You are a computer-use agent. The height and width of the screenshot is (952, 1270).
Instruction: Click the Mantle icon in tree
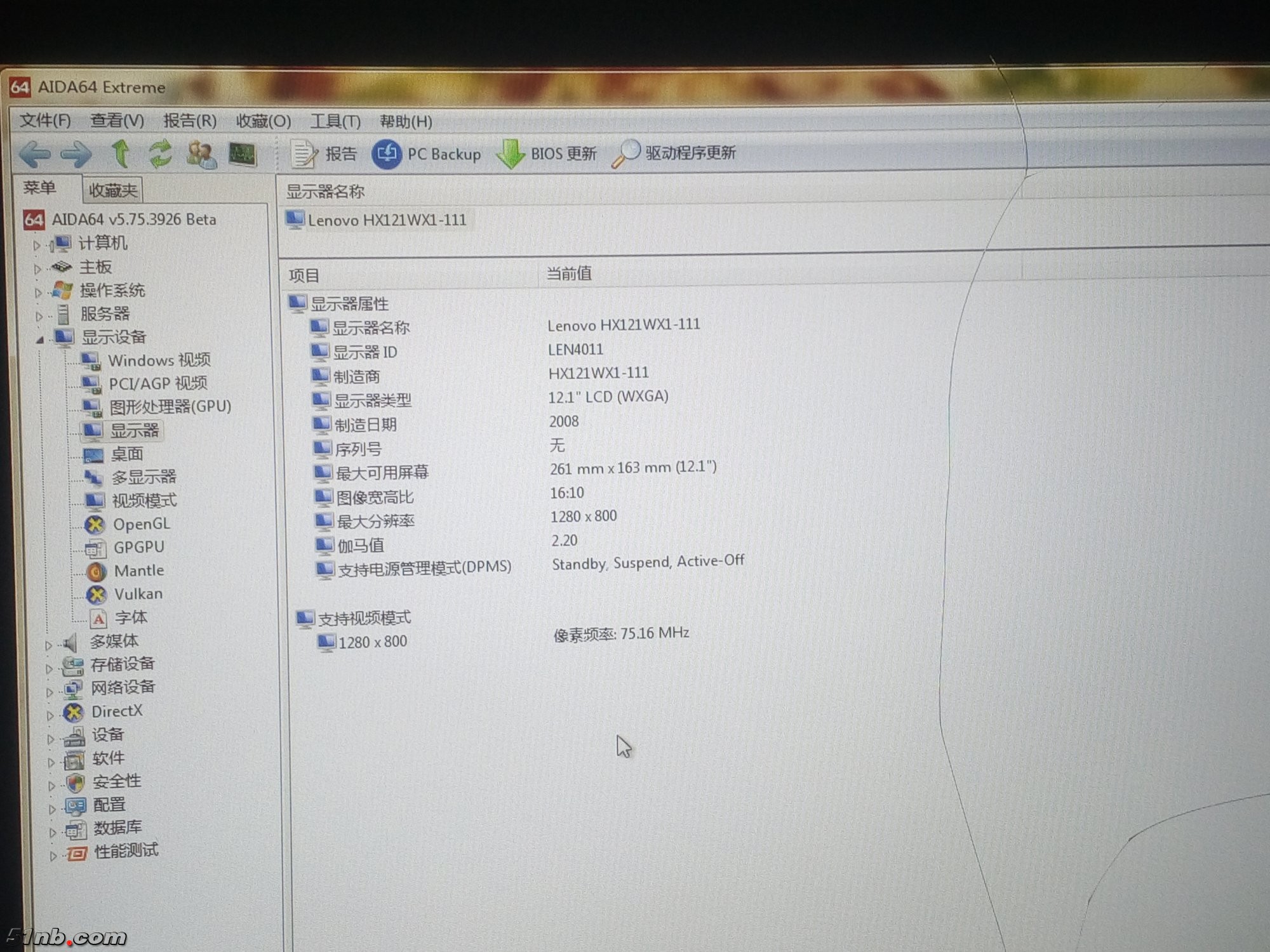point(96,571)
